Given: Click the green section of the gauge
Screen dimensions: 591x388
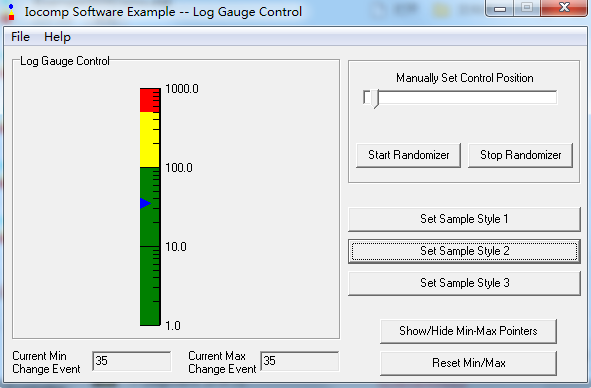Looking at the screenshot, I should 150,247.
